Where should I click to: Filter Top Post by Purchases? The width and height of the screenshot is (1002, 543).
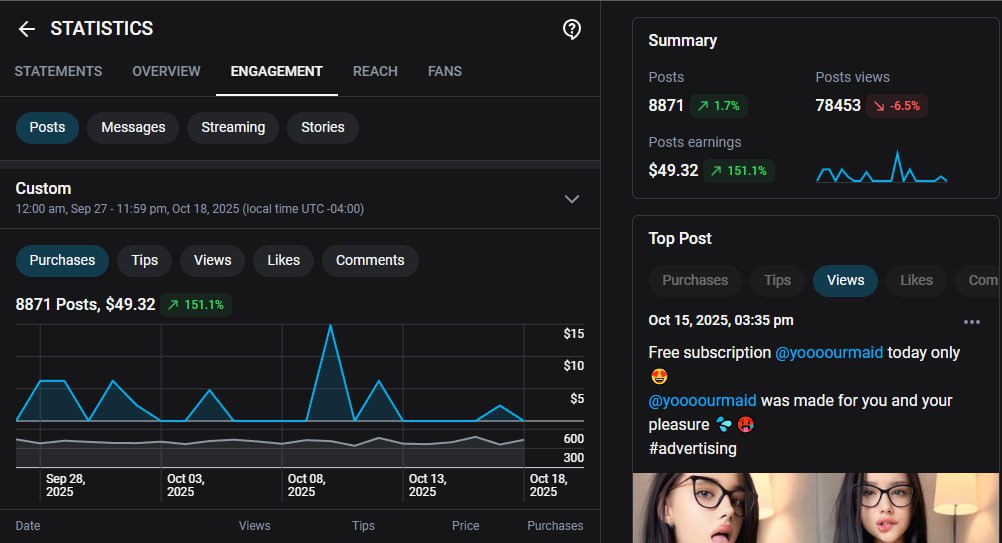pos(694,281)
